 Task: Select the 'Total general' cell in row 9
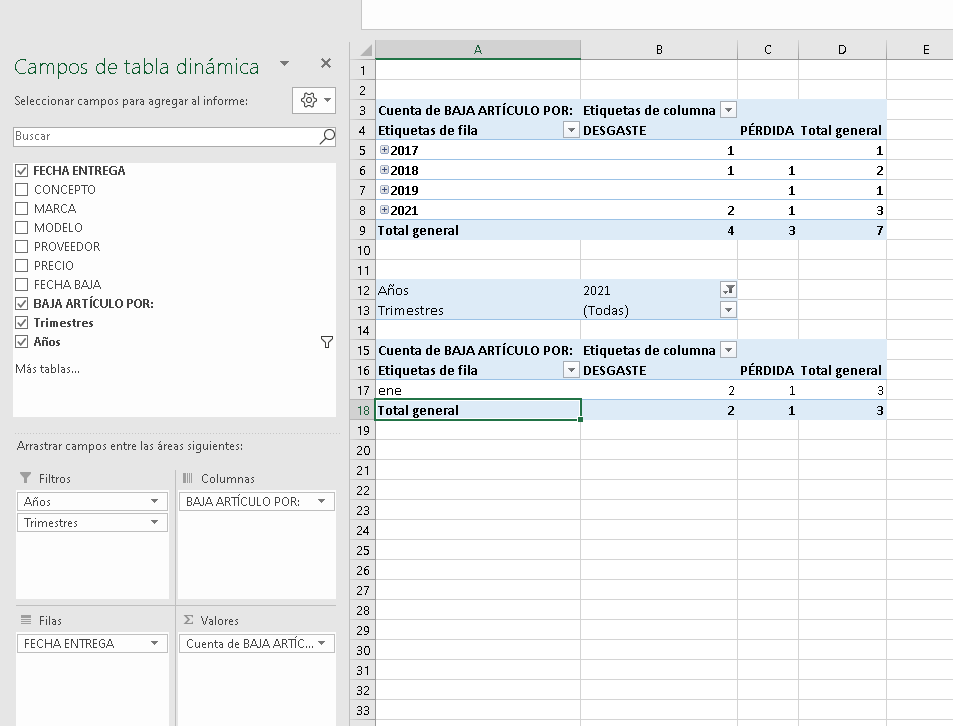478,230
